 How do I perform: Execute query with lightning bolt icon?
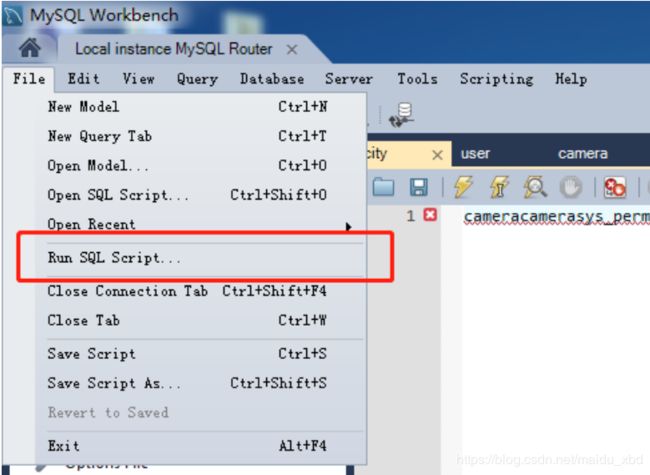(463, 187)
